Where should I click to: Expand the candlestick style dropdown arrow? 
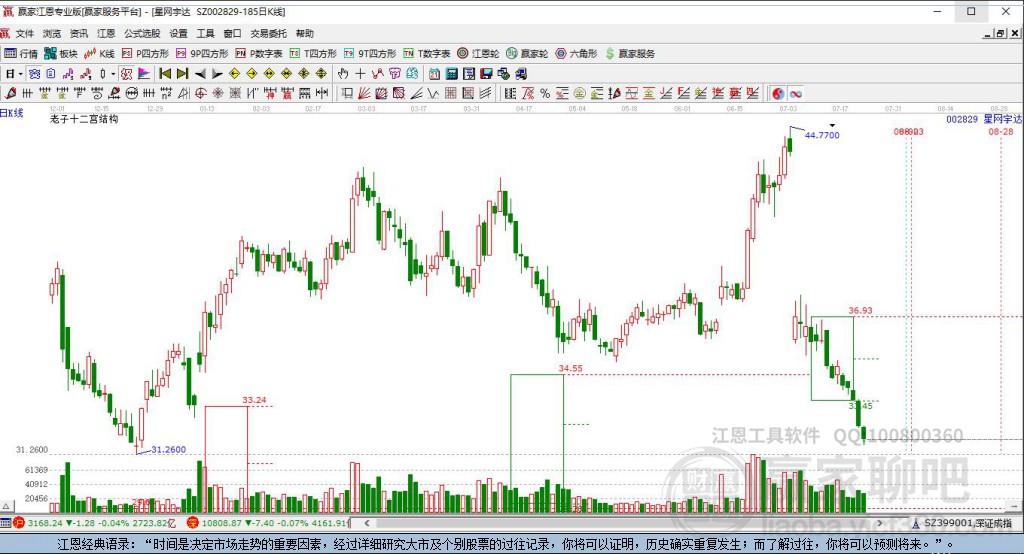click(112, 74)
